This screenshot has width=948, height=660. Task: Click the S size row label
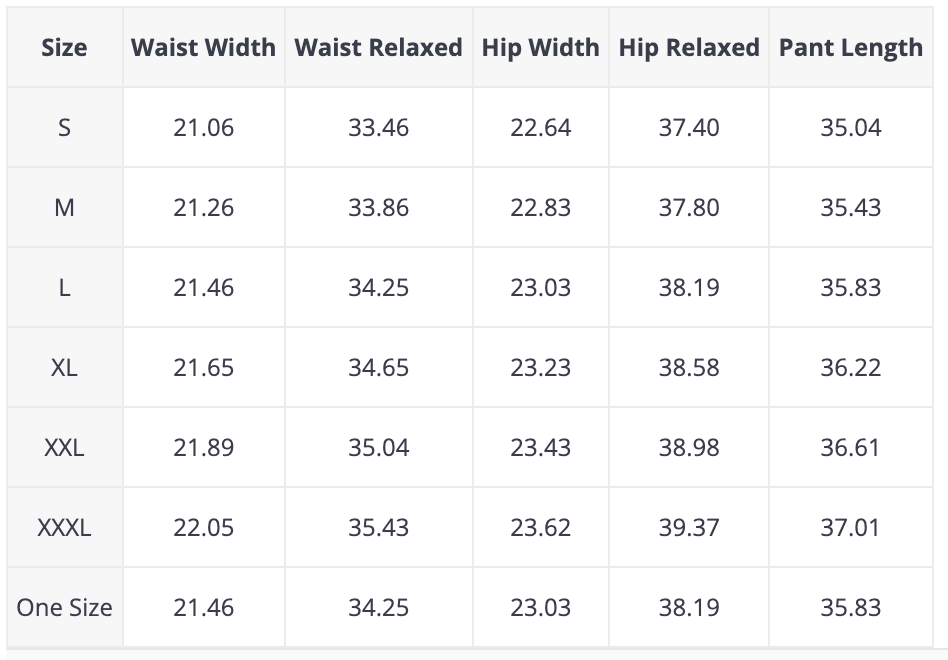(x=64, y=128)
